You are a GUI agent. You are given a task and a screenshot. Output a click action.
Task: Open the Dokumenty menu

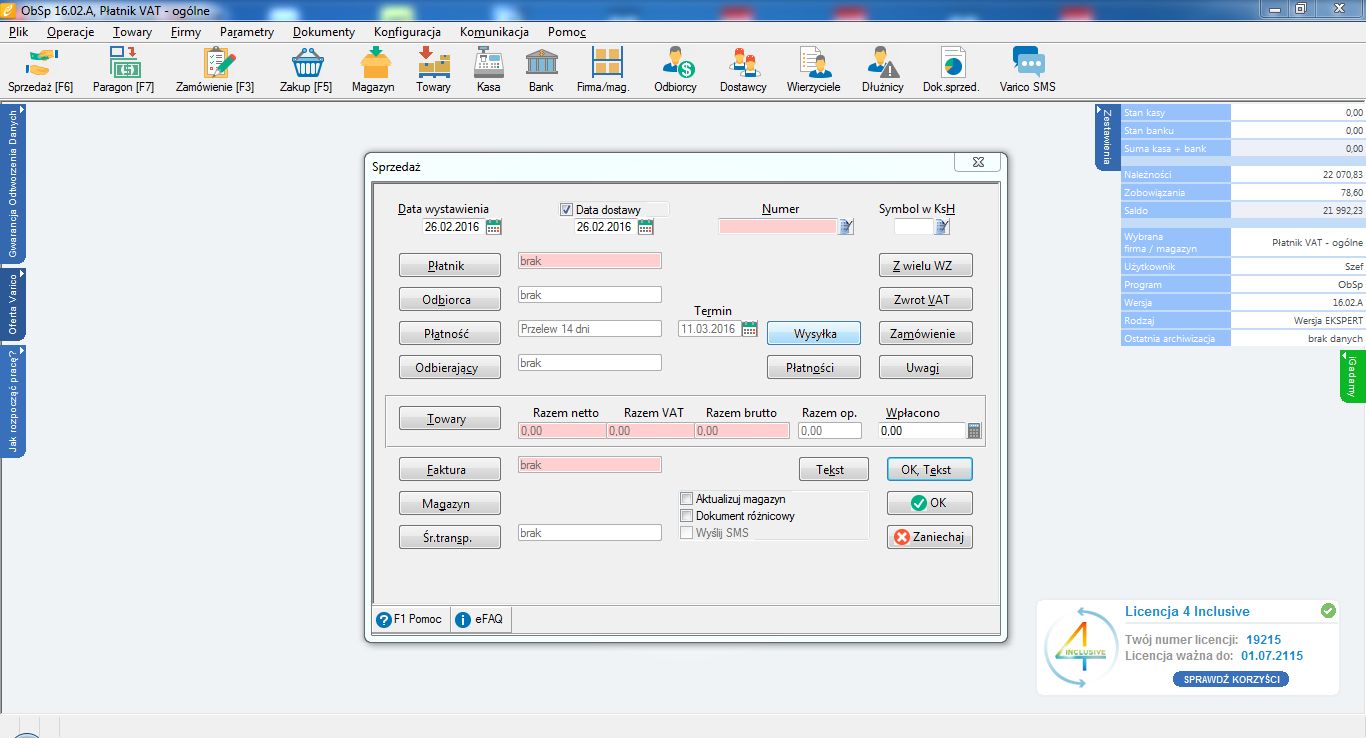[x=324, y=32]
